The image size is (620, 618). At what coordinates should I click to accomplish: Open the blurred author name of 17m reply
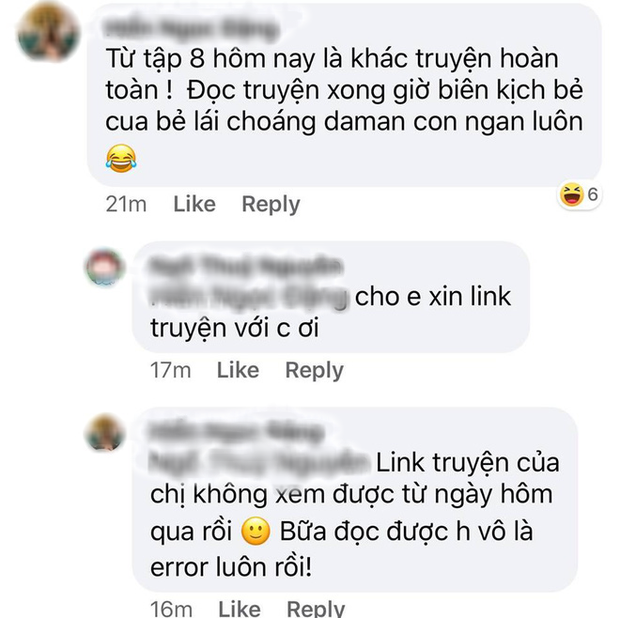point(246,267)
